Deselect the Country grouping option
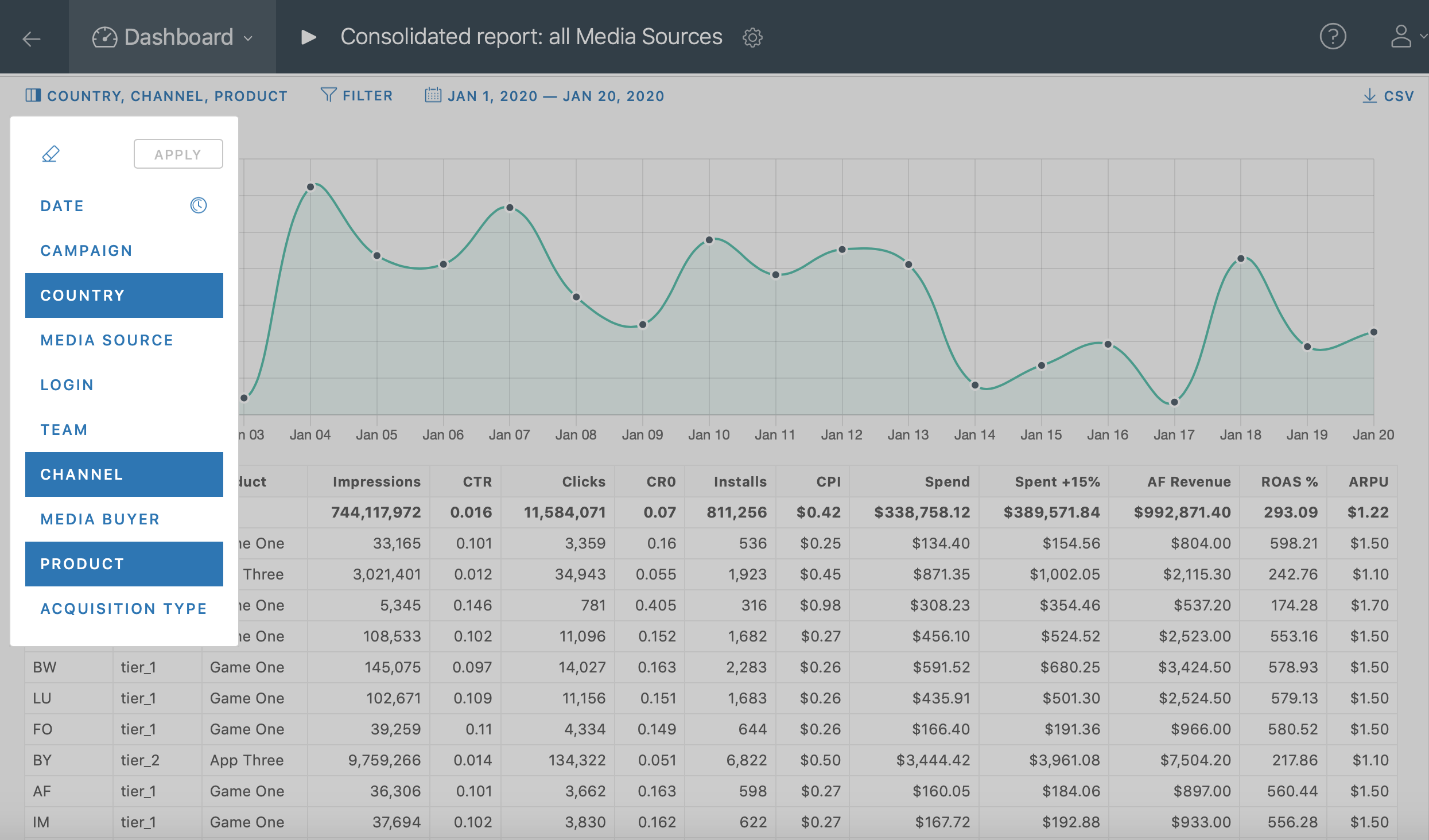 coord(124,295)
